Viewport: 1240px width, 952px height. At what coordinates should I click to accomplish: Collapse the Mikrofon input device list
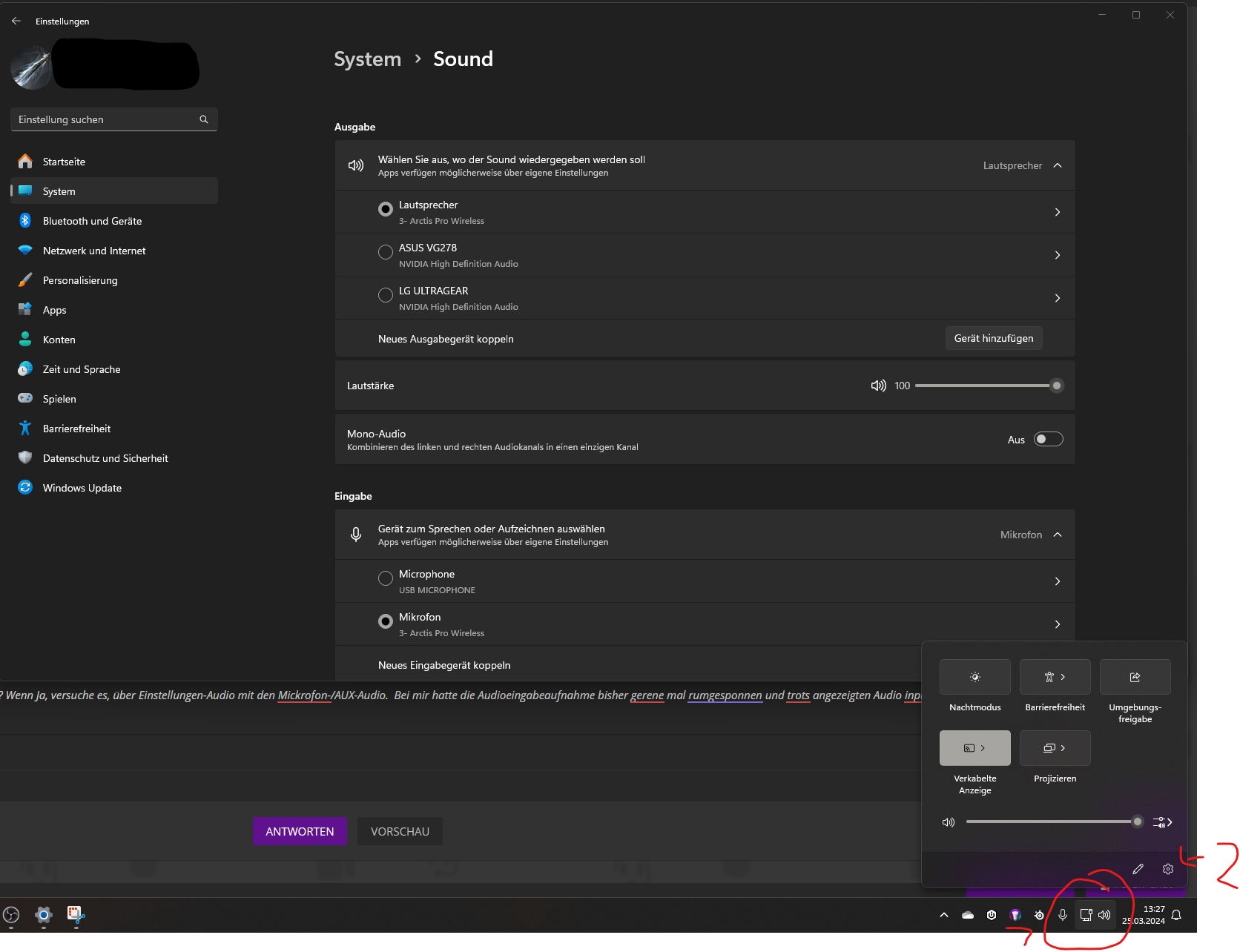(1058, 535)
